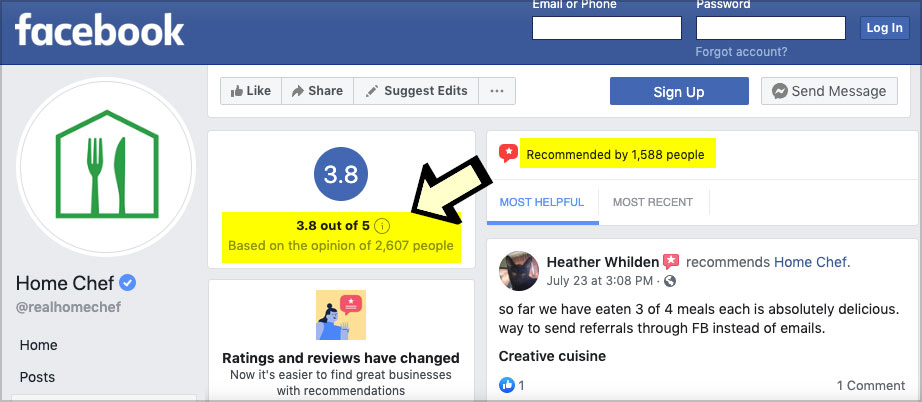The image size is (922, 402).
Task: Click the red recommendation star icon at top
Action: click(x=508, y=154)
